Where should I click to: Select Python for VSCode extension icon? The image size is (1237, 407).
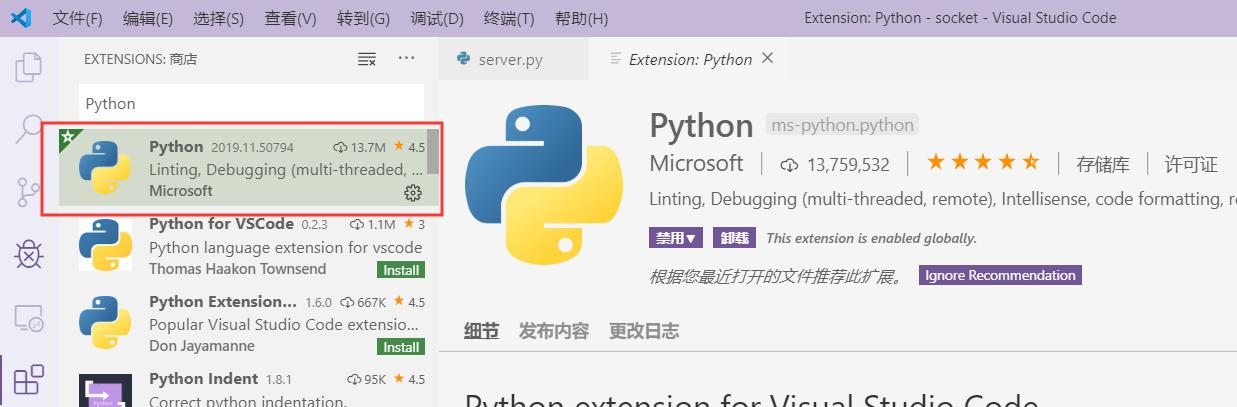(x=106, y=244)
